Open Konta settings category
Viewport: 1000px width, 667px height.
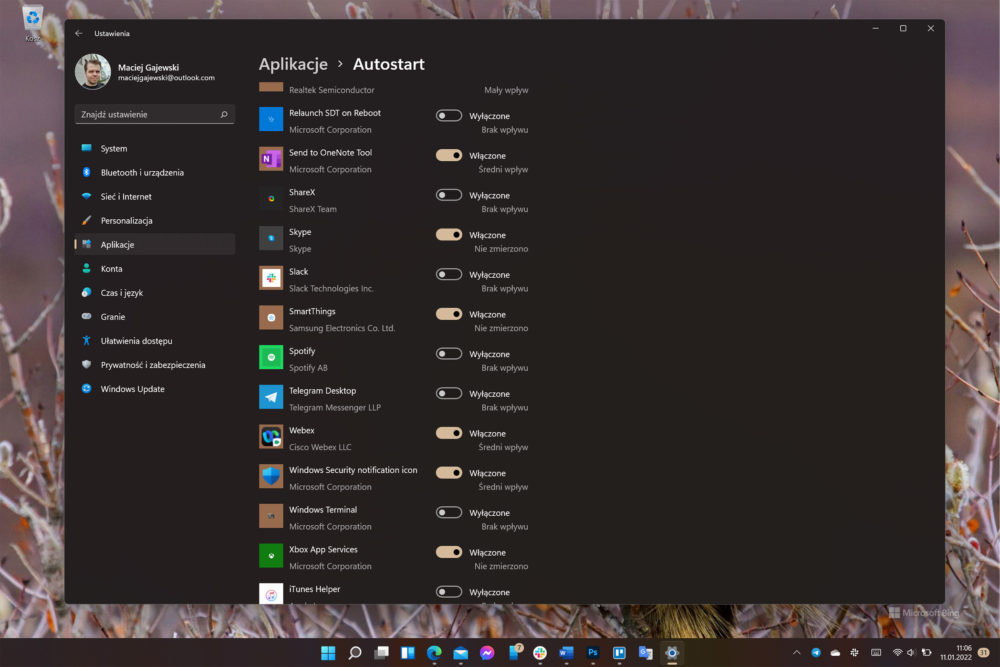tap(155, 268)
